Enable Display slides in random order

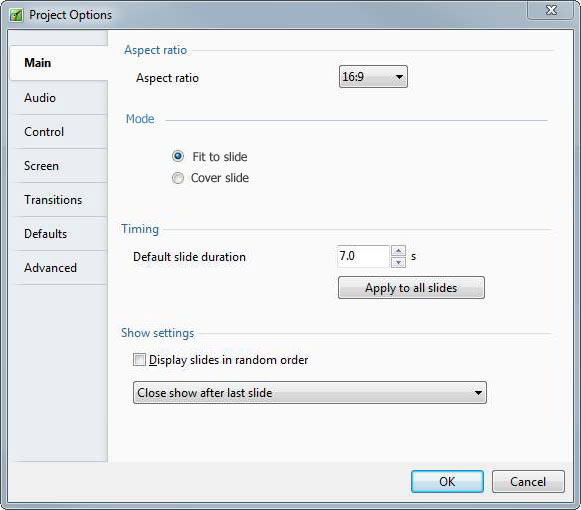(x=139, y=360)
